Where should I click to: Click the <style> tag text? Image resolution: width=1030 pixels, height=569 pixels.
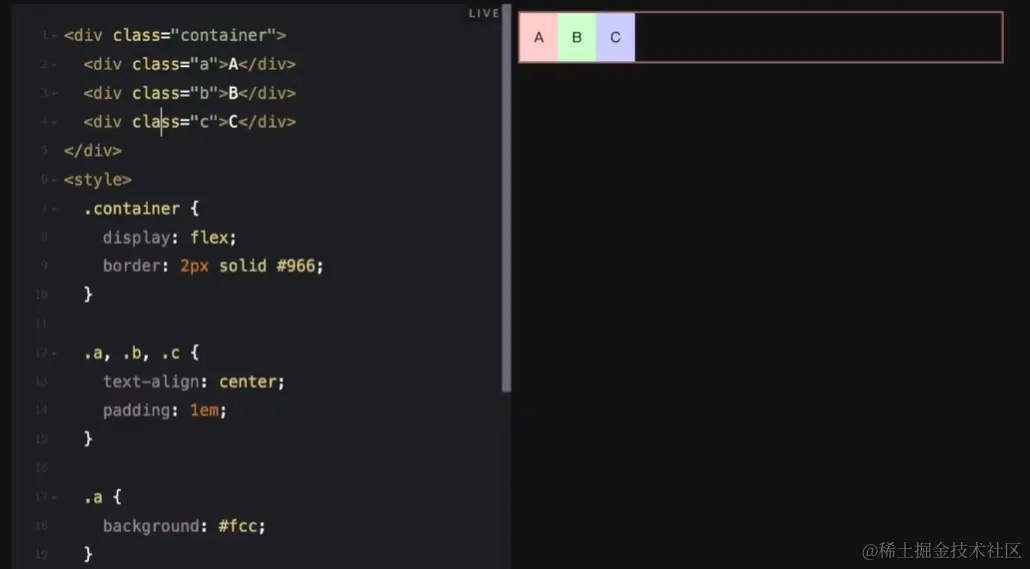[x=98, y=180]
